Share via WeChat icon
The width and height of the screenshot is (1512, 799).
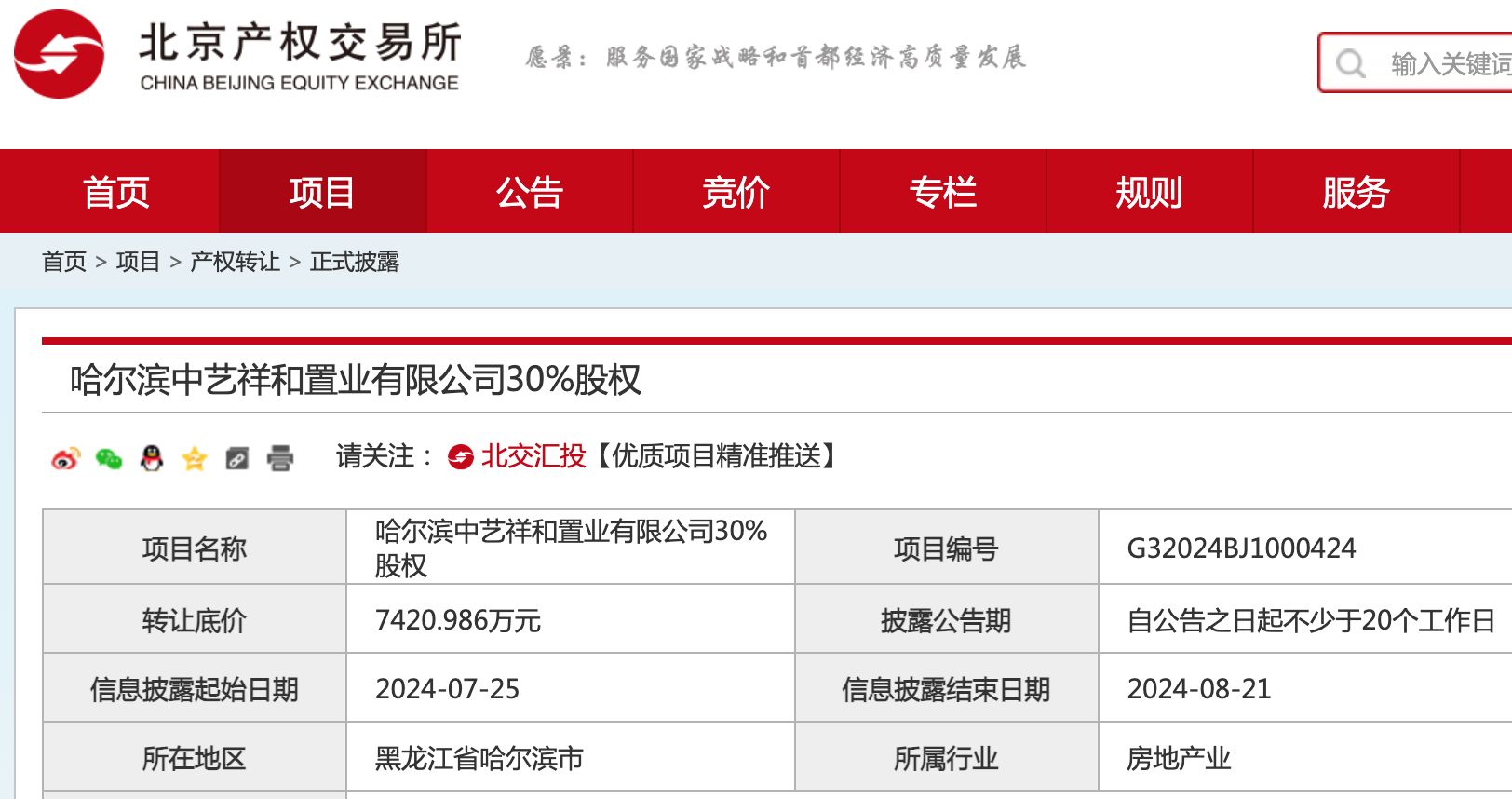click(x=109, y=458)
